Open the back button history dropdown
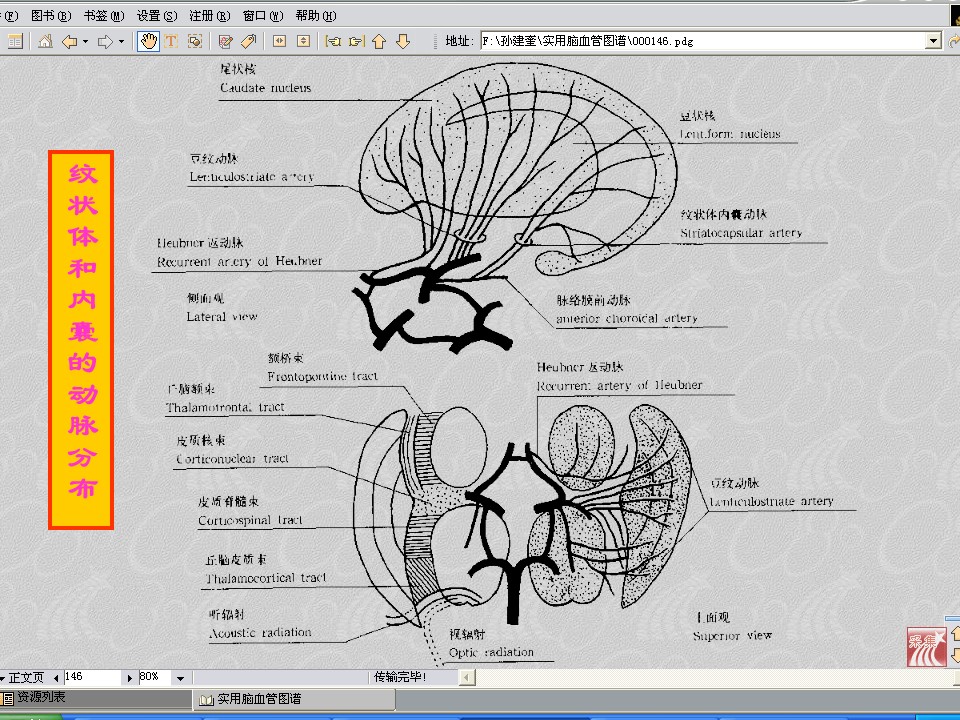Screen dimensions: 960x720 pos(85,41)
